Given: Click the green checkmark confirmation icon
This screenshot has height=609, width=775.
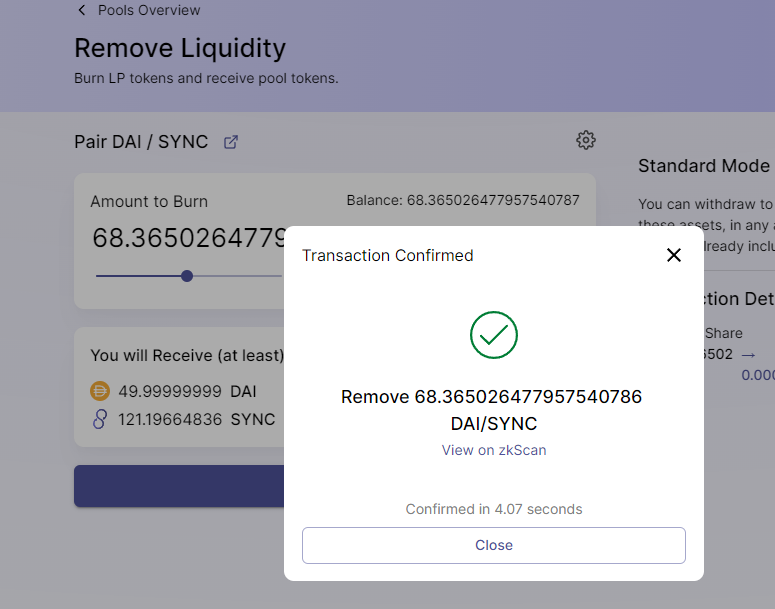Looking at the screenshot, I should point(494,335).
